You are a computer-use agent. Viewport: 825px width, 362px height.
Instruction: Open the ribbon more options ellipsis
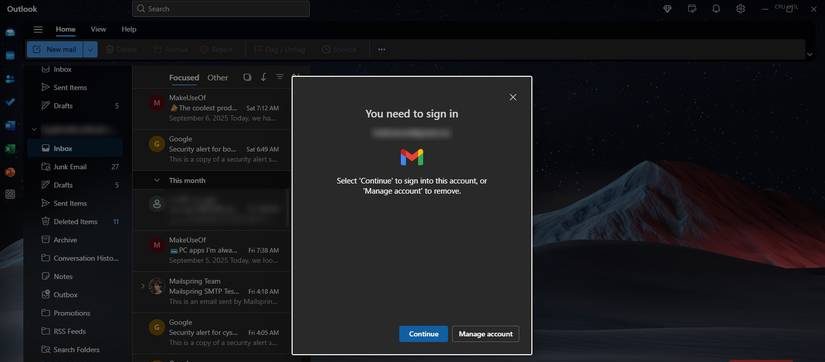pyautogui.click(x=382, y=49)
